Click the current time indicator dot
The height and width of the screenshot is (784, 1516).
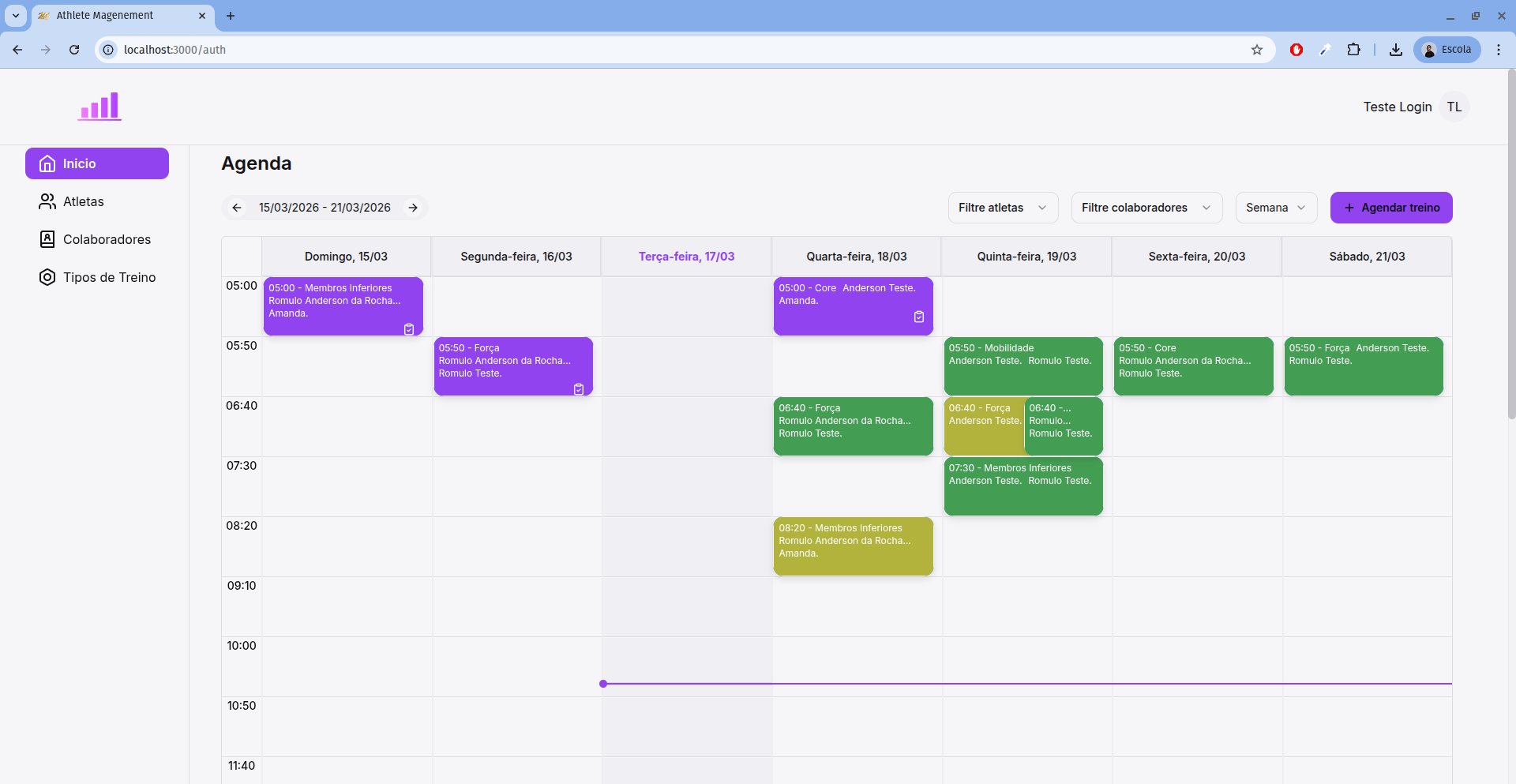pos(603,684)
